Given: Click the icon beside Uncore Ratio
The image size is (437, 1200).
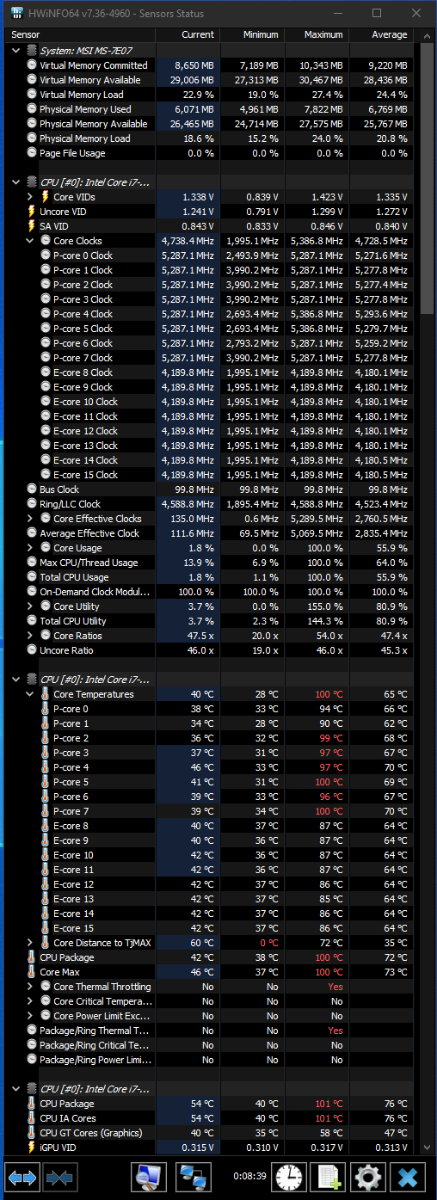Looking at the screenshot, I should pos(32,650).
